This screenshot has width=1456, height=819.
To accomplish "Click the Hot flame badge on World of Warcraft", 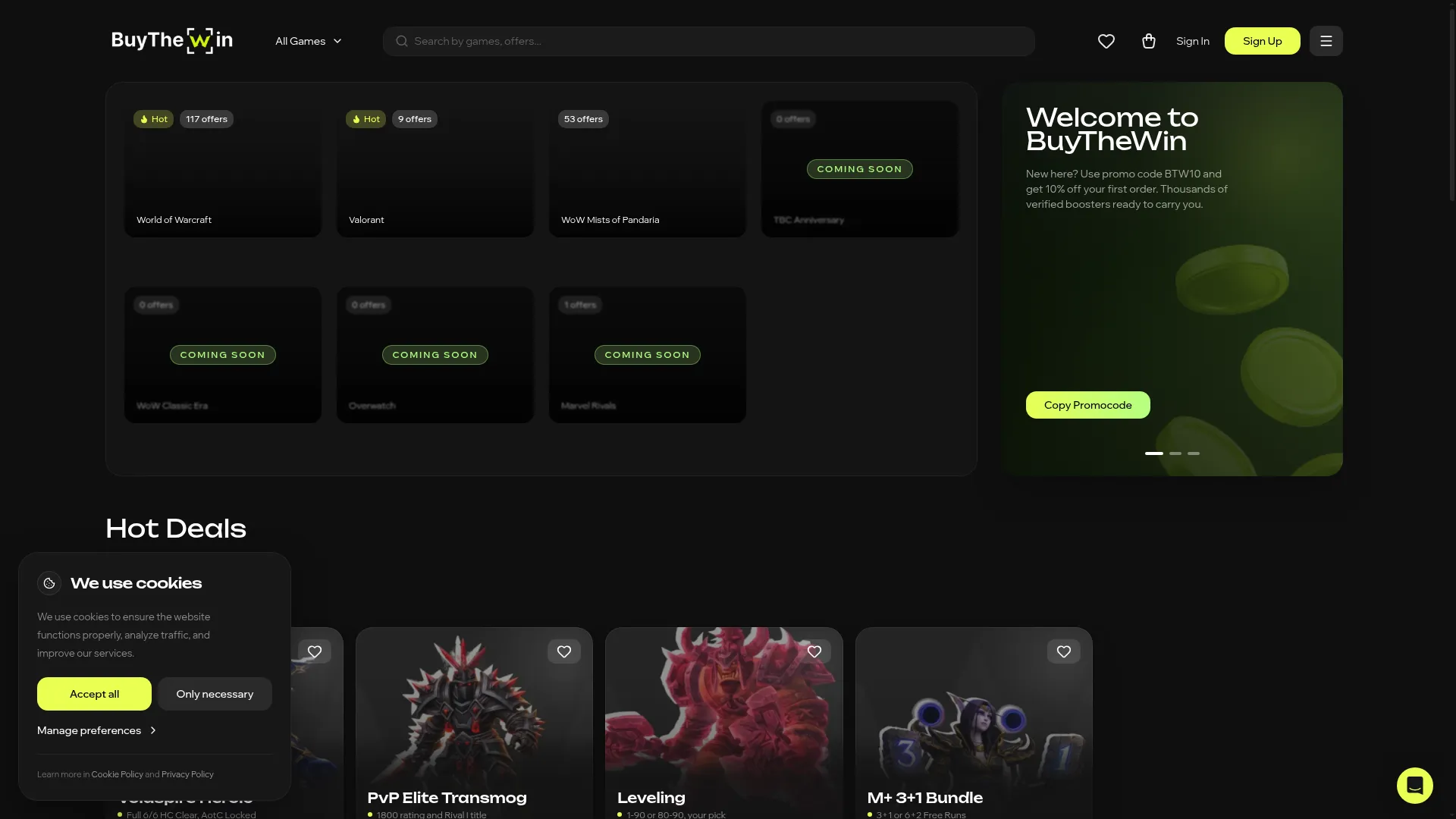I will pyautogui.click(x=153, y=119).
